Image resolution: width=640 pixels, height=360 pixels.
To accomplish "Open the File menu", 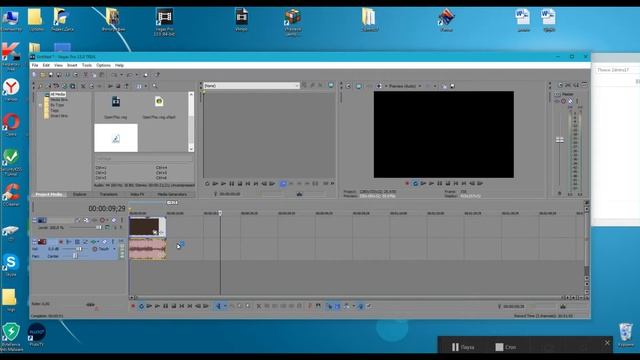I will pyautogui.click(x=35, y=65).
